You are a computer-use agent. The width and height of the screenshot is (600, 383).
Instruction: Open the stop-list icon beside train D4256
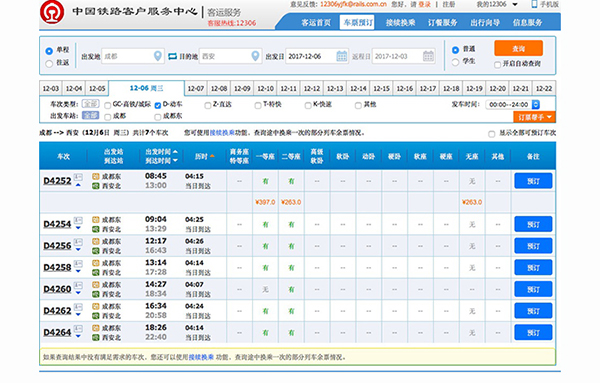(x=78, y=242)
